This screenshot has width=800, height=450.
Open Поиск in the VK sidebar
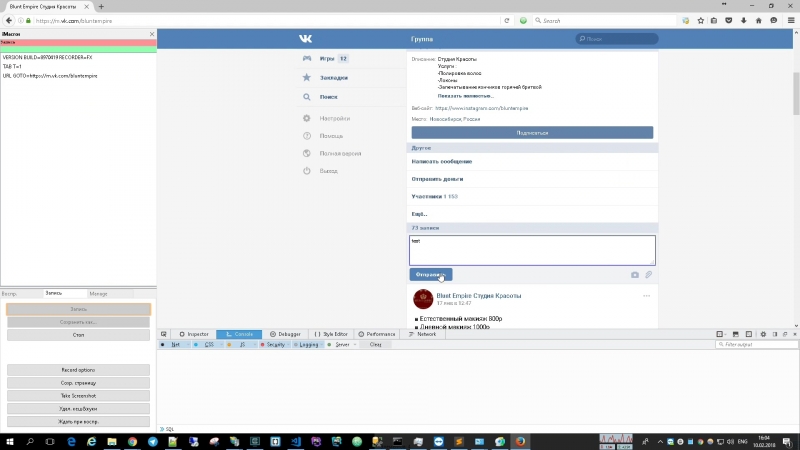328,97
